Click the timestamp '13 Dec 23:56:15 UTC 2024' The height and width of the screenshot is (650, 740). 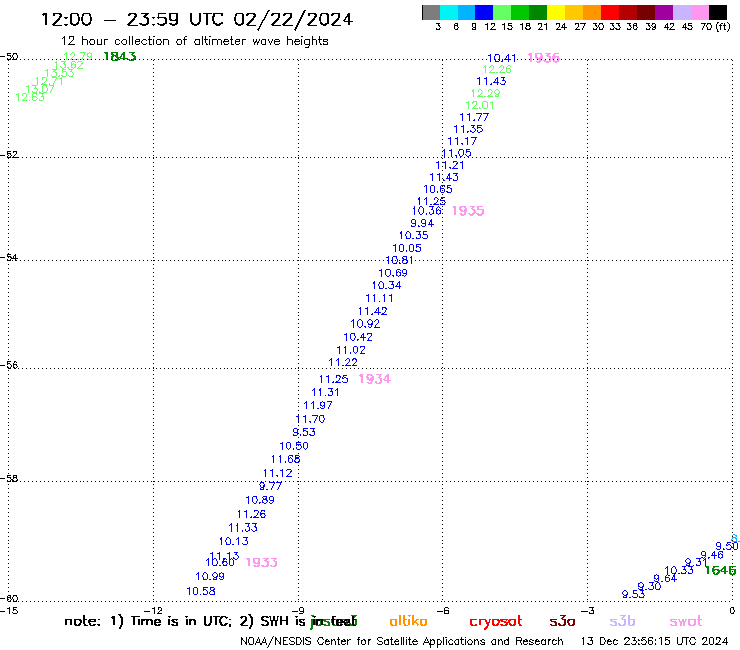pos(654,642)
